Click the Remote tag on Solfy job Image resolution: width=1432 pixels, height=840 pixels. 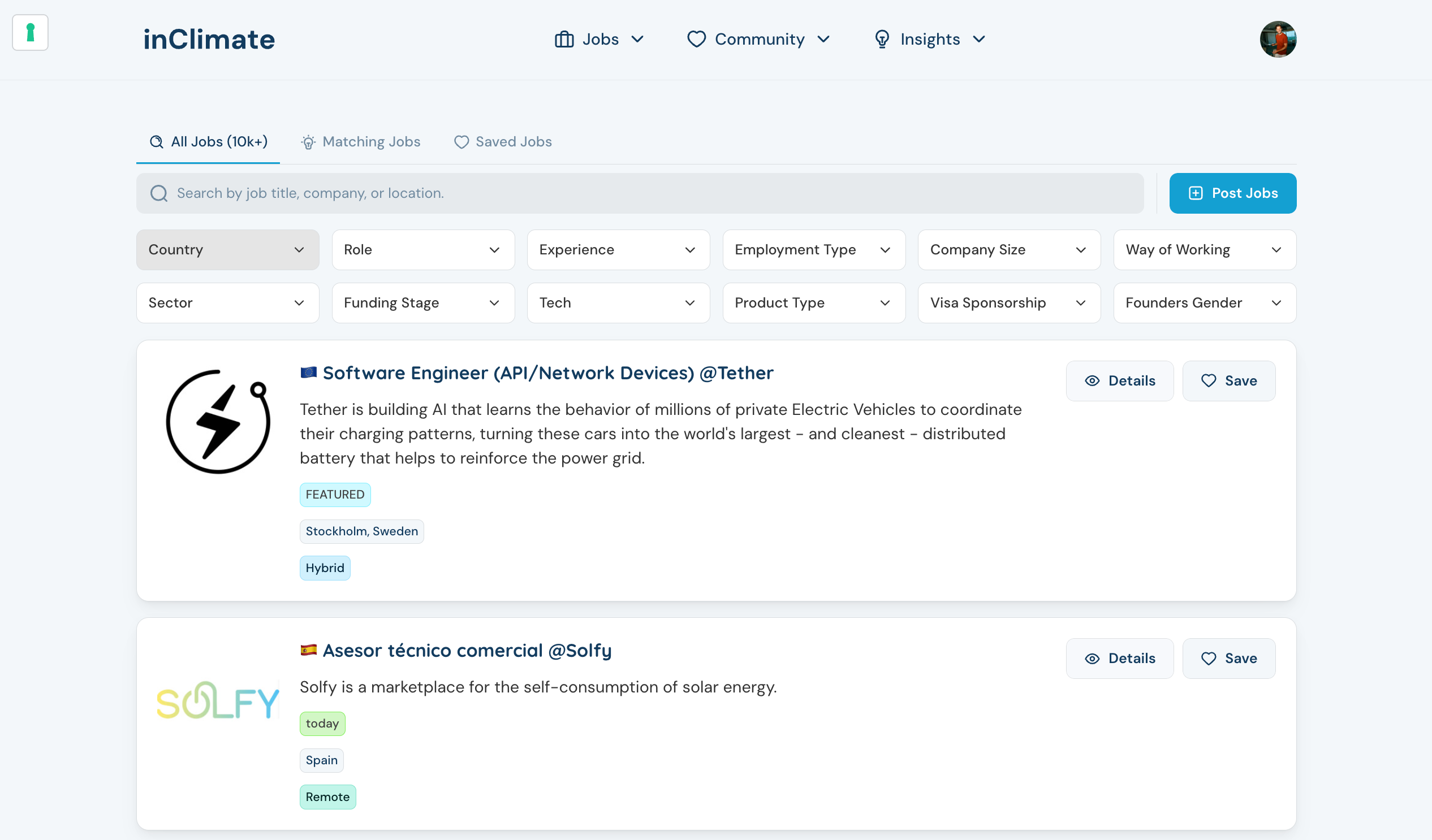click(x=328, y=798)
